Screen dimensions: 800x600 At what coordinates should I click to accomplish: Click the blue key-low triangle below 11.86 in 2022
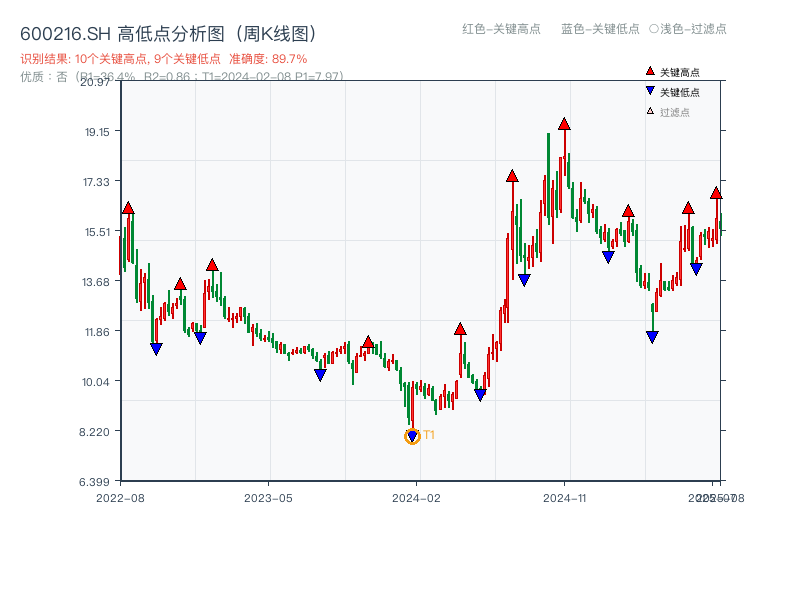point(157,347)
